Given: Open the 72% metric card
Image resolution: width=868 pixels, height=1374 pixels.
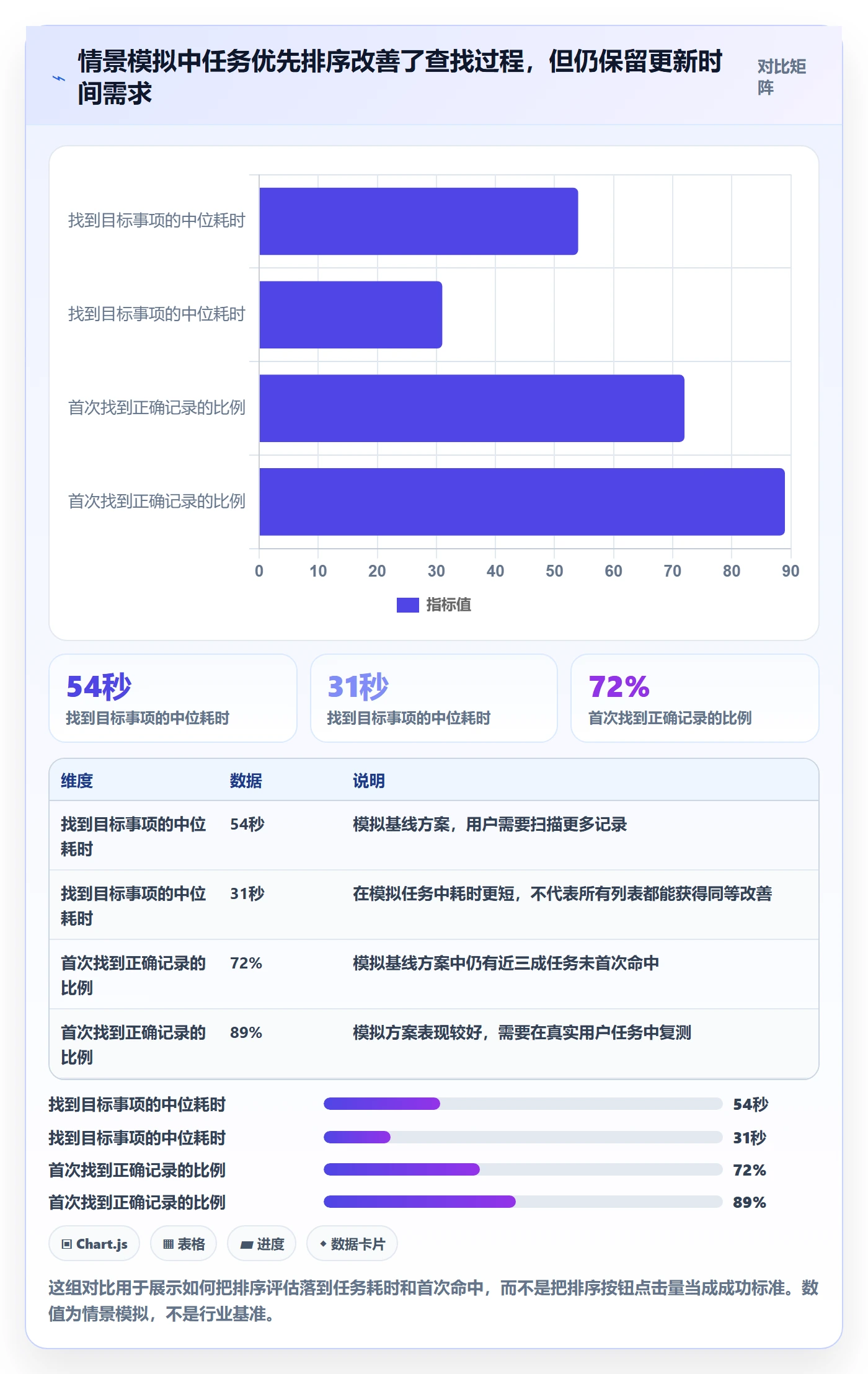Looking at the screenshot, I should (695, 698).
